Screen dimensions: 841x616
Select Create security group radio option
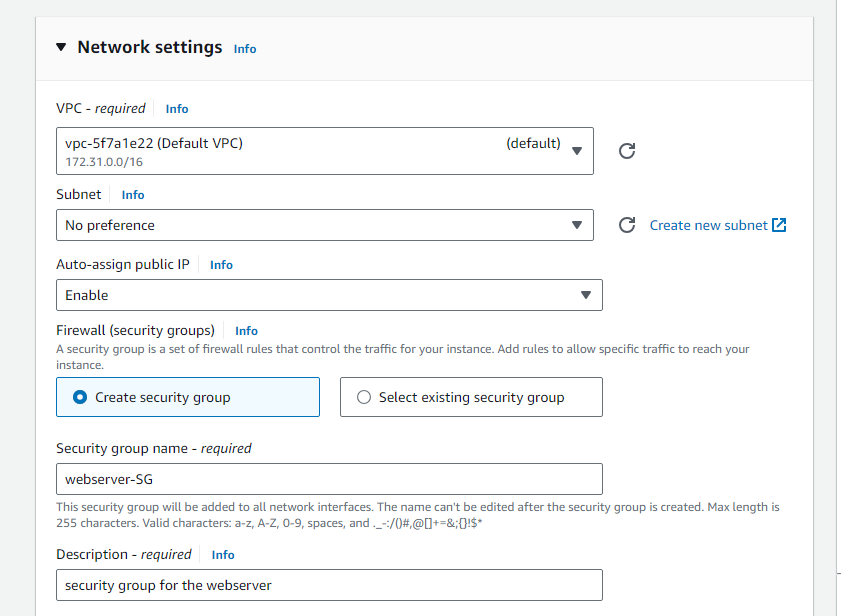pos(188,397)
